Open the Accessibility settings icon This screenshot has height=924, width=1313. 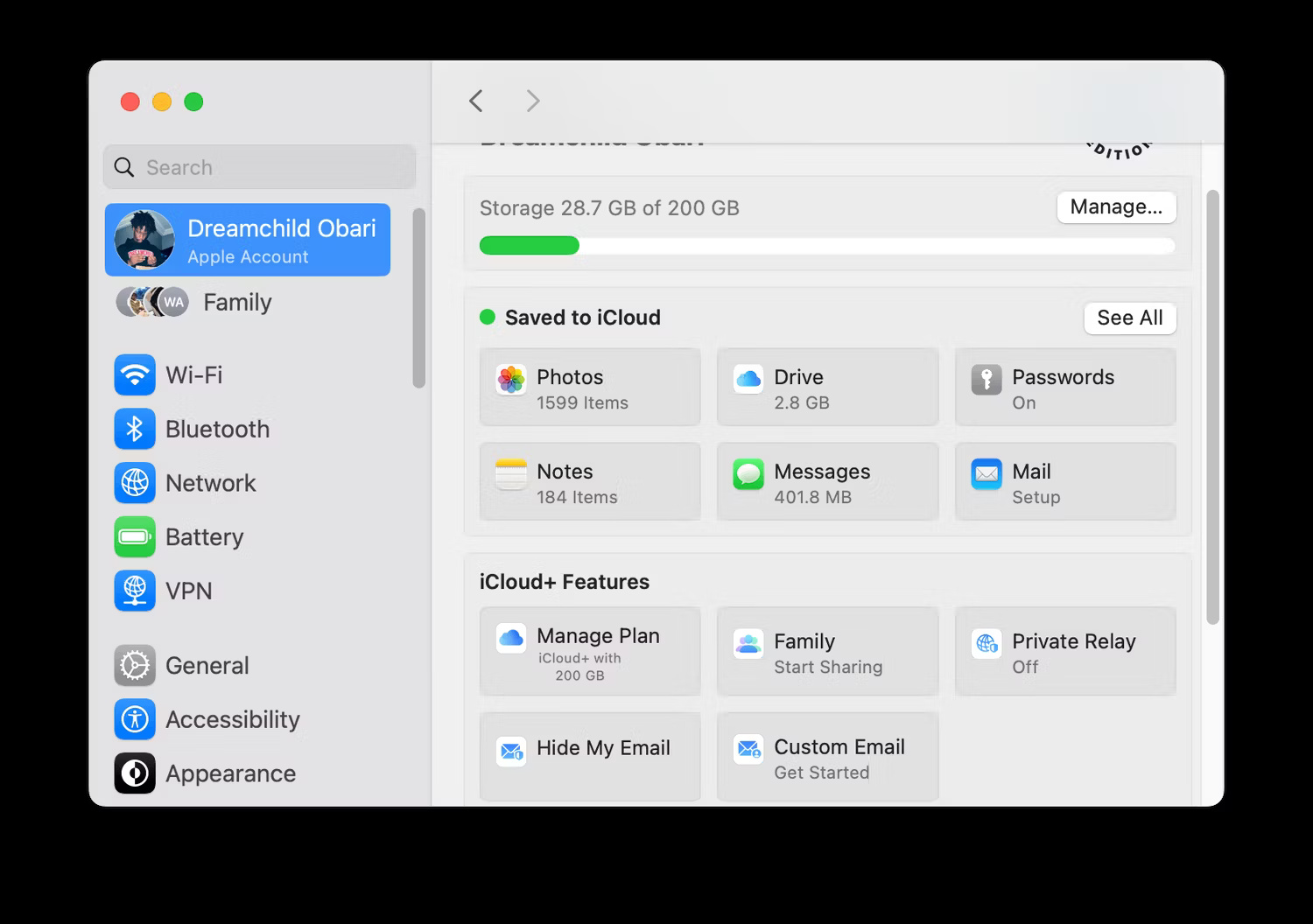click(134, 719)
